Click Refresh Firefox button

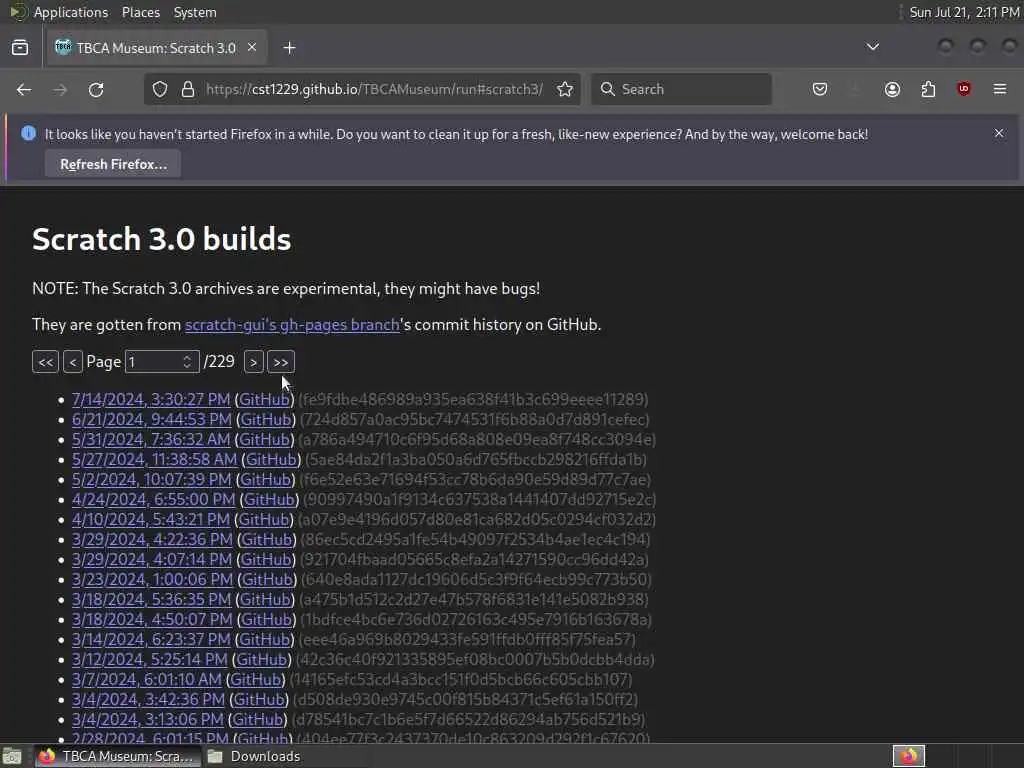coord(113,164)
